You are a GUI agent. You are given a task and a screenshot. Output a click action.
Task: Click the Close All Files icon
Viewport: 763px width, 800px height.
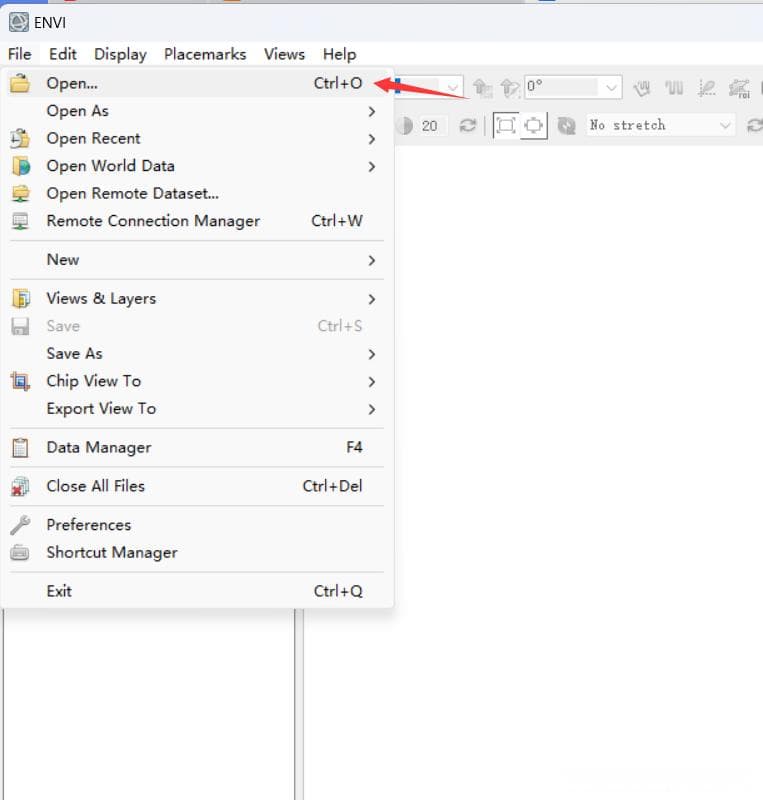coord(20,486)
